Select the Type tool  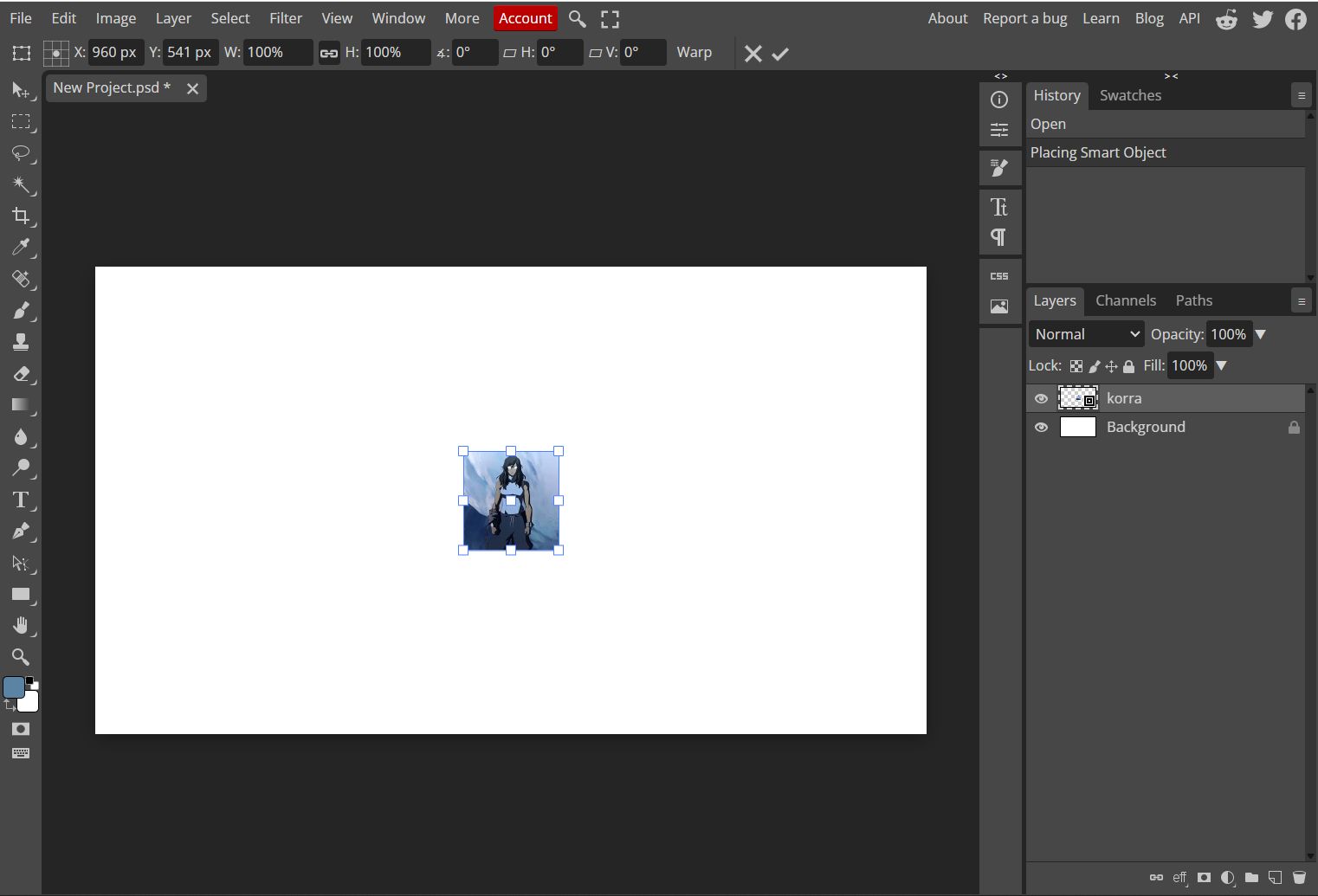[21, 500]
